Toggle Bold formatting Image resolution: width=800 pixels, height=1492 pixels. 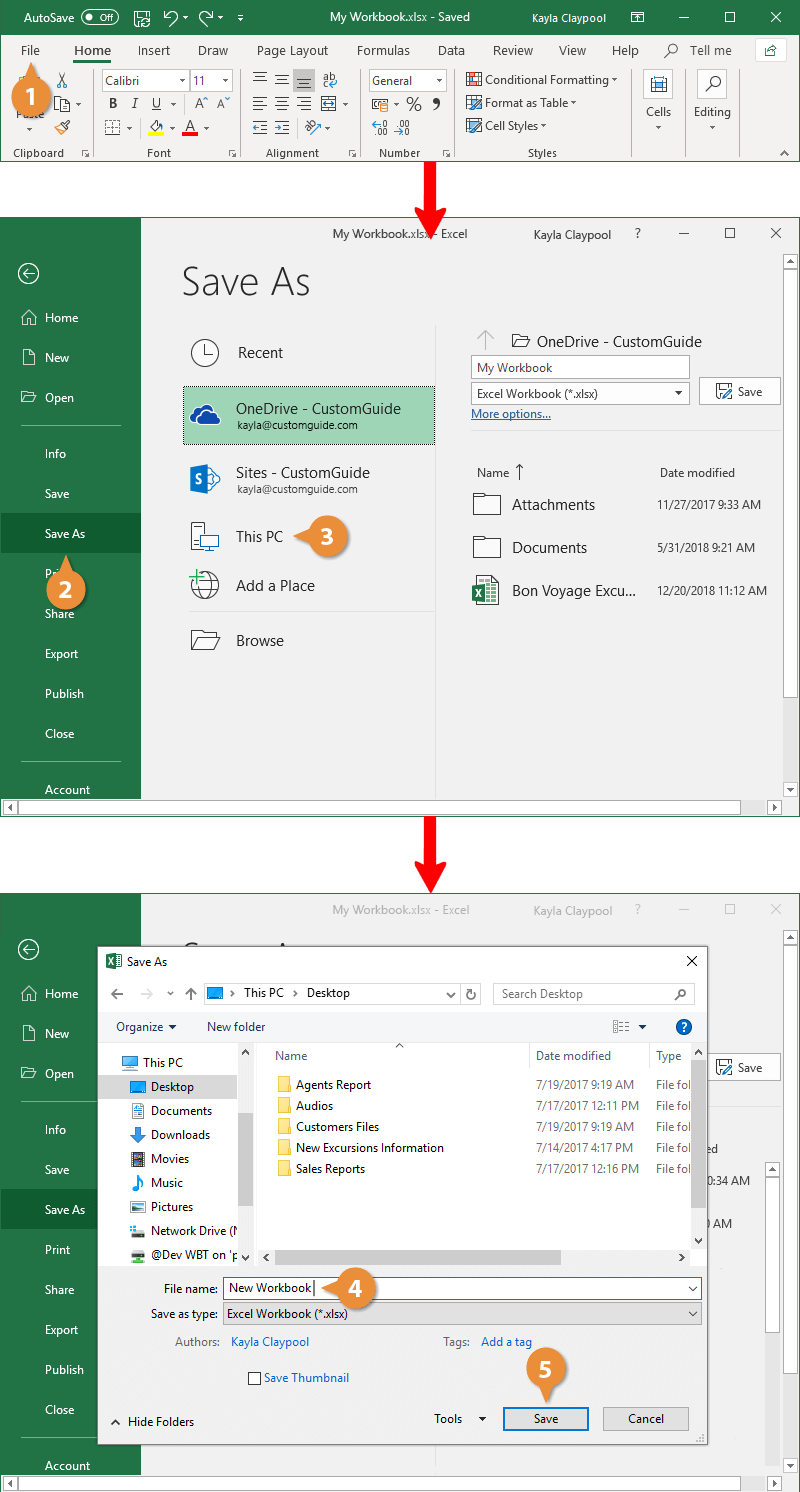click(x=112, y=103)
